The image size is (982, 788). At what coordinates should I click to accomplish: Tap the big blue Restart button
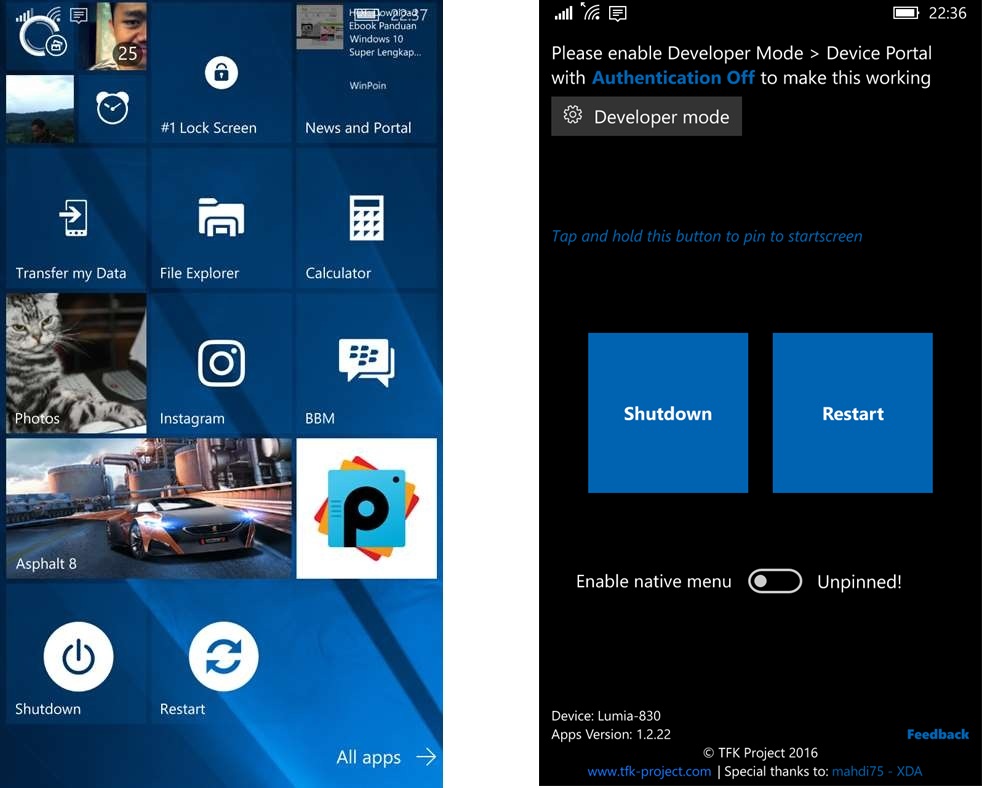(852, 413)
